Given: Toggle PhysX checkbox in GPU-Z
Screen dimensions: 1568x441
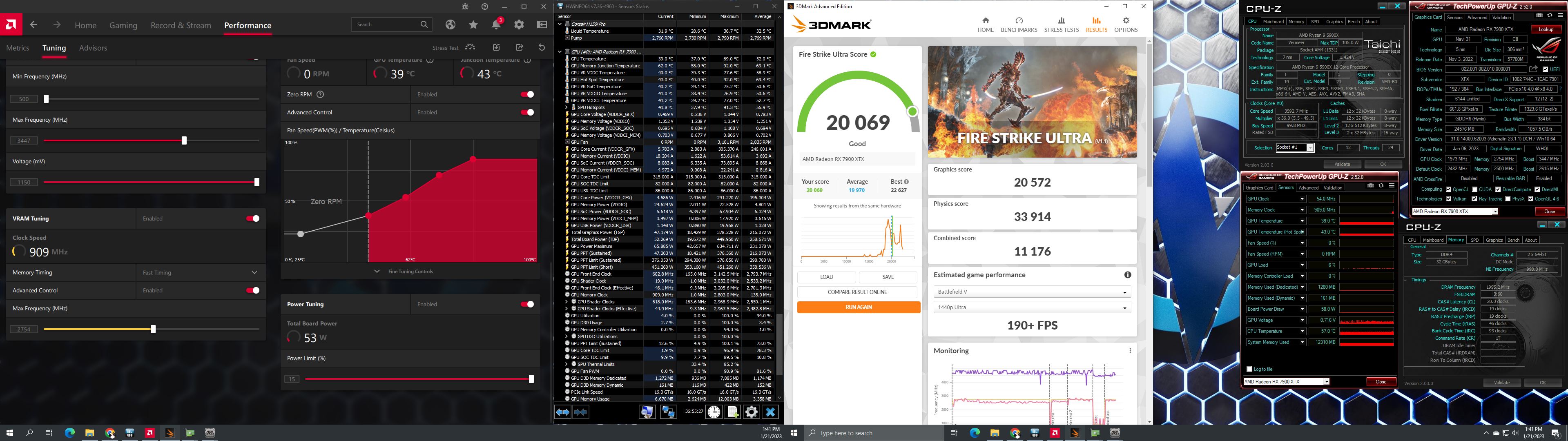Looking at the screenshot, I should pos(1508,199).
